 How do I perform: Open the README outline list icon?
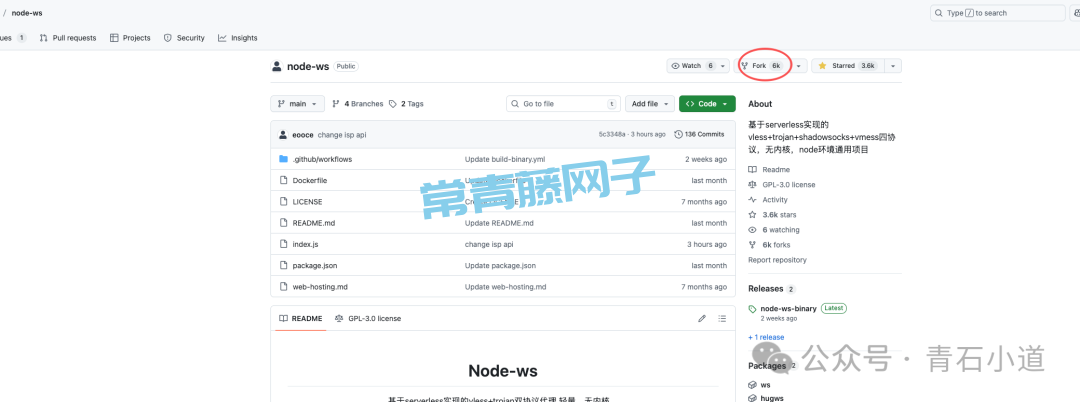[x=722, y=319]
